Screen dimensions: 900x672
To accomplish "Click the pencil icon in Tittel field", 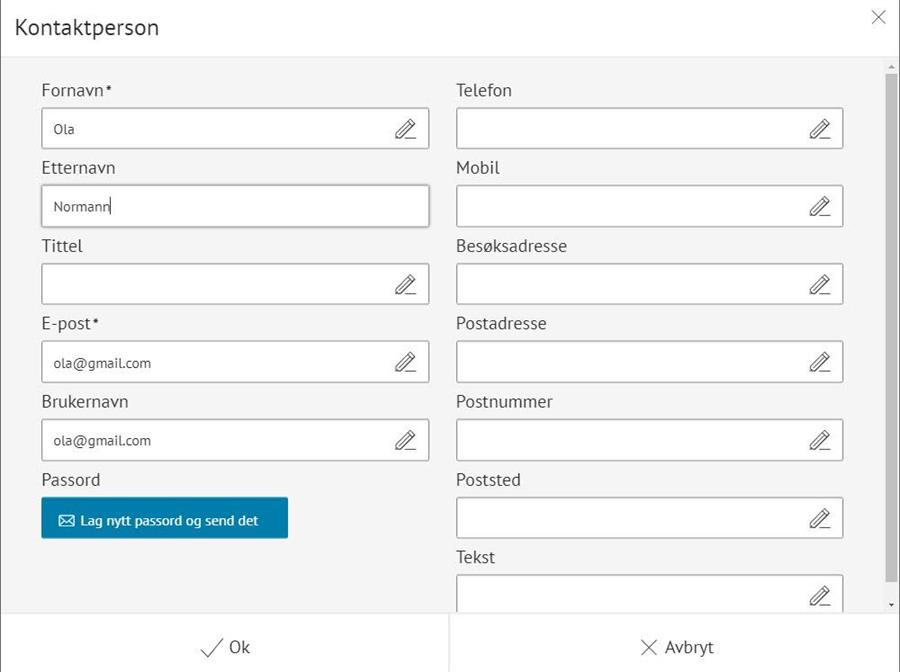I will pyautogui.click(x=405, y=285).
